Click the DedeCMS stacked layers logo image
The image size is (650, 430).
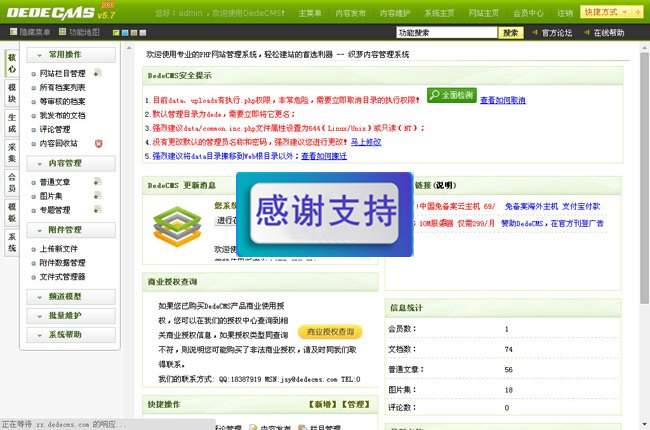tap(177, 226)
